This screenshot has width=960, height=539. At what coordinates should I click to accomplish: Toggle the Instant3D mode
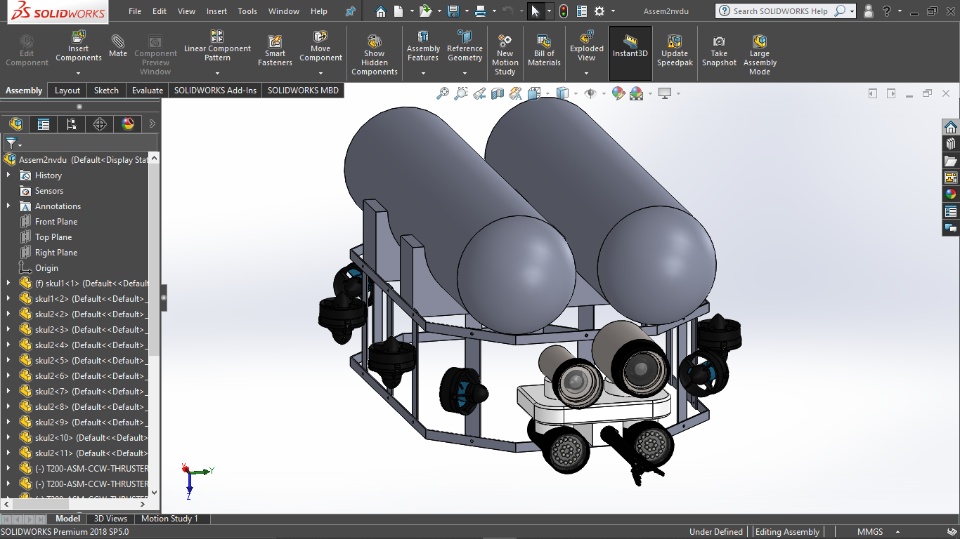click(x=630, y=47)
